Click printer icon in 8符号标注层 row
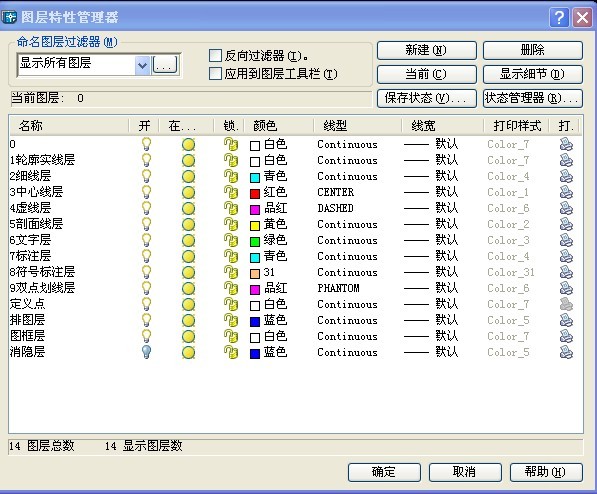 click(x=566, y=272)
